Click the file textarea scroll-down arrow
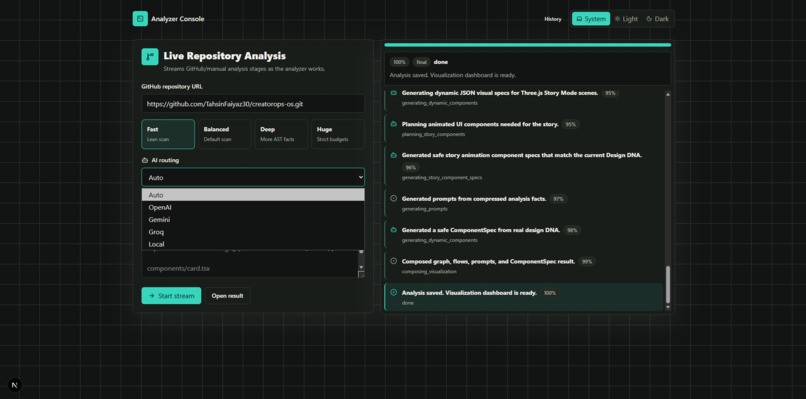 pos(361,267)
